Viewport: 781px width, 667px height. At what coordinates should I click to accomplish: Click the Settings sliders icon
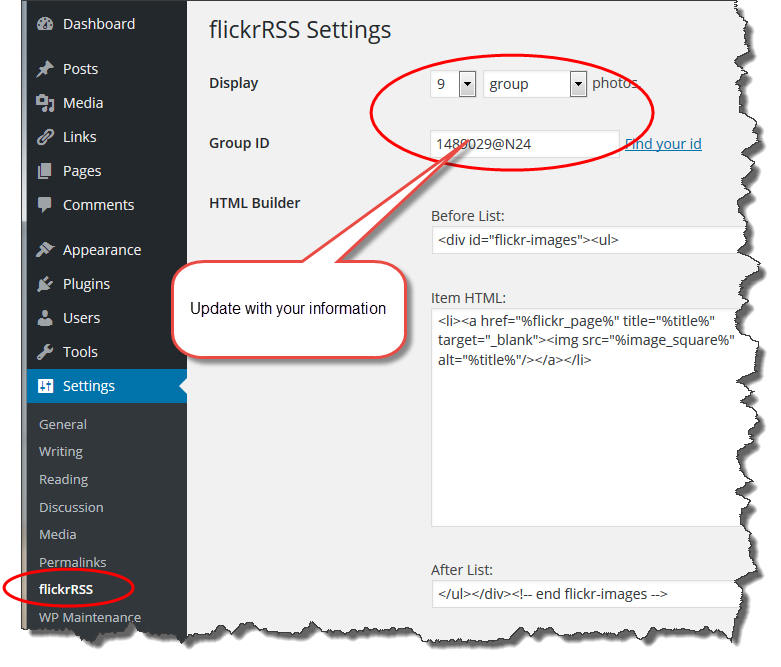(45, 386)
